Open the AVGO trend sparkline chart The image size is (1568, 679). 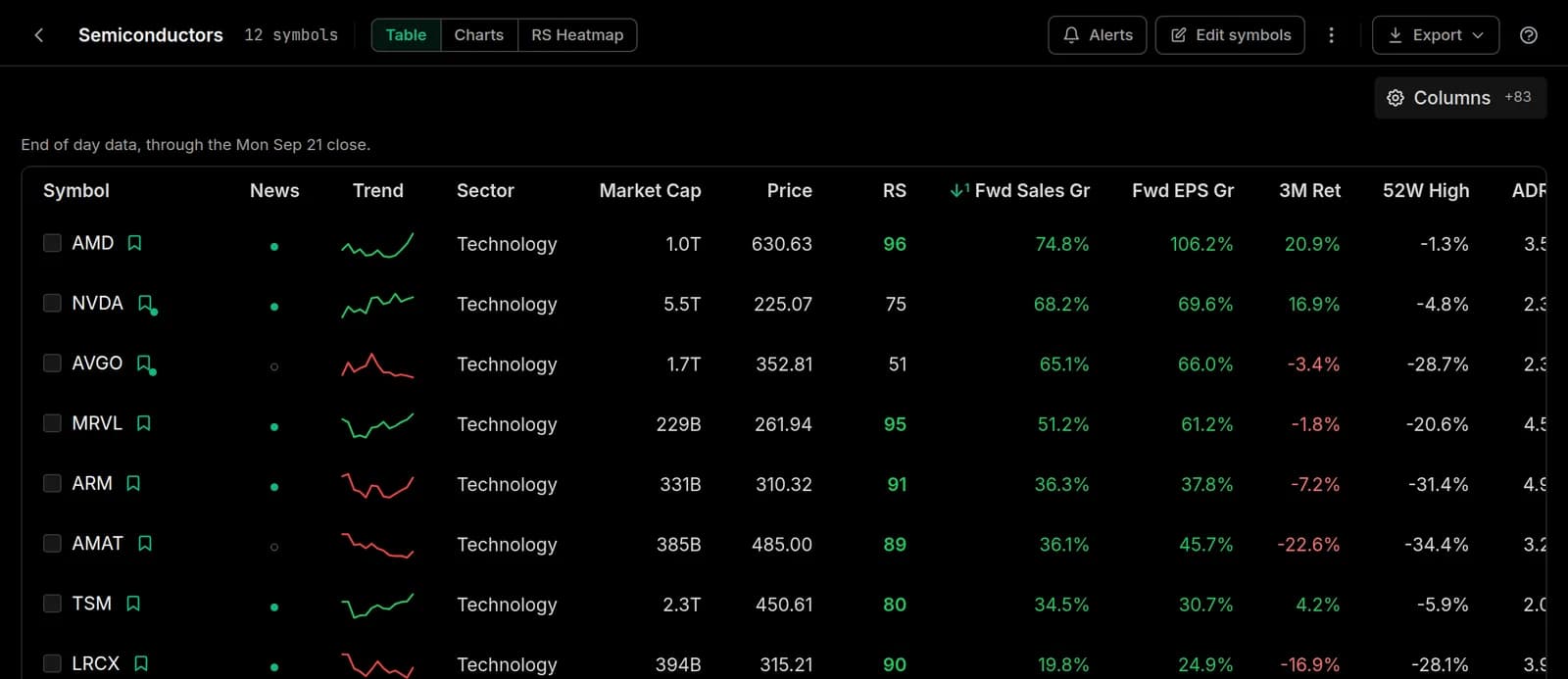377,365
